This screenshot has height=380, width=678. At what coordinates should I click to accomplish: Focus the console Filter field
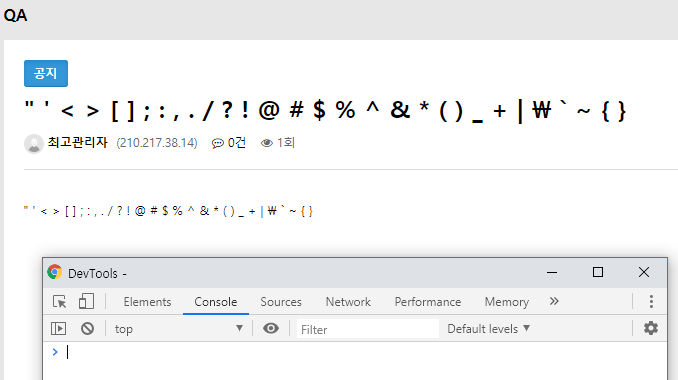[368, 329]
